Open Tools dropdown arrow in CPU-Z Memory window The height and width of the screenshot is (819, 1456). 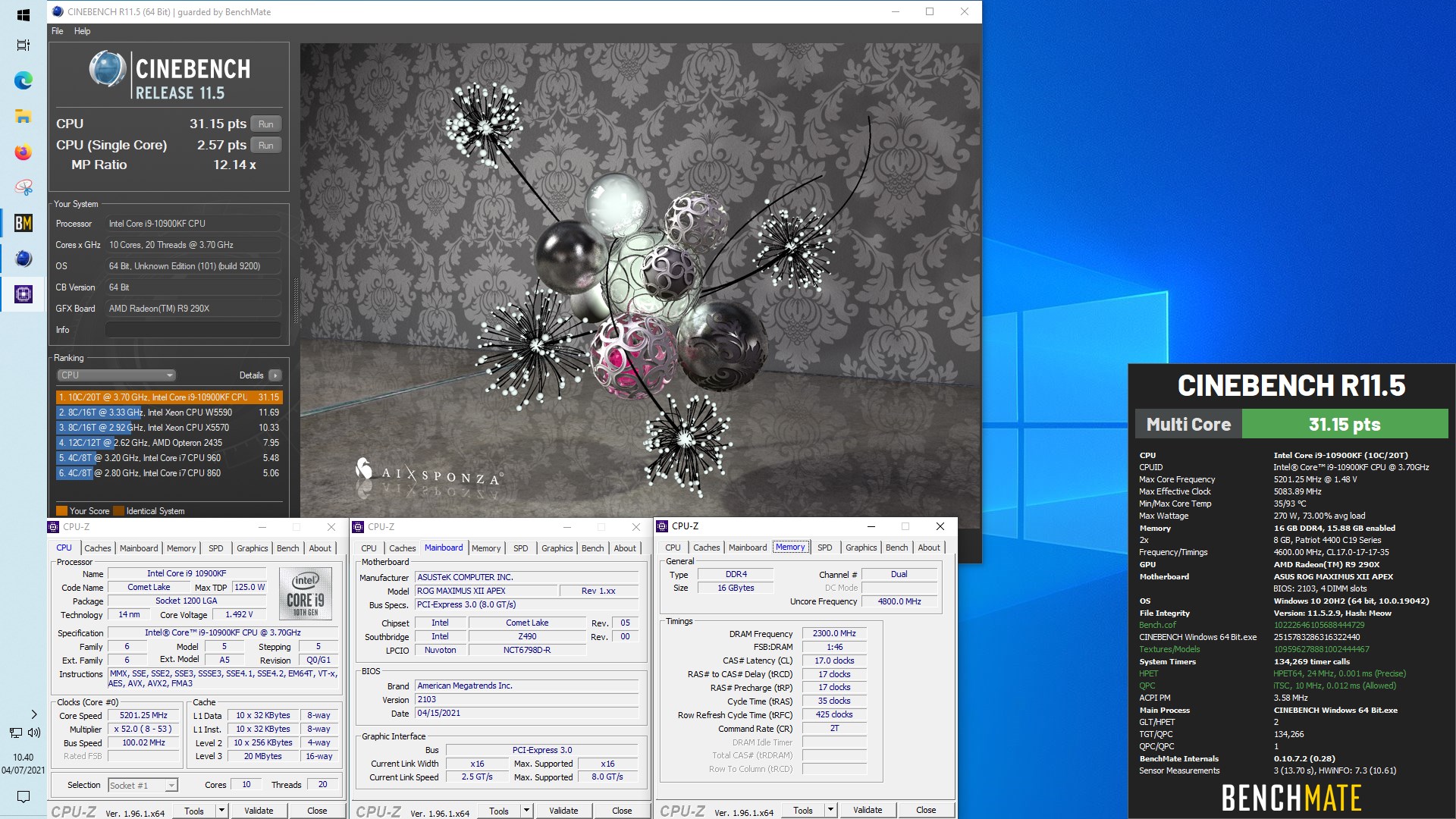point(830,810)
